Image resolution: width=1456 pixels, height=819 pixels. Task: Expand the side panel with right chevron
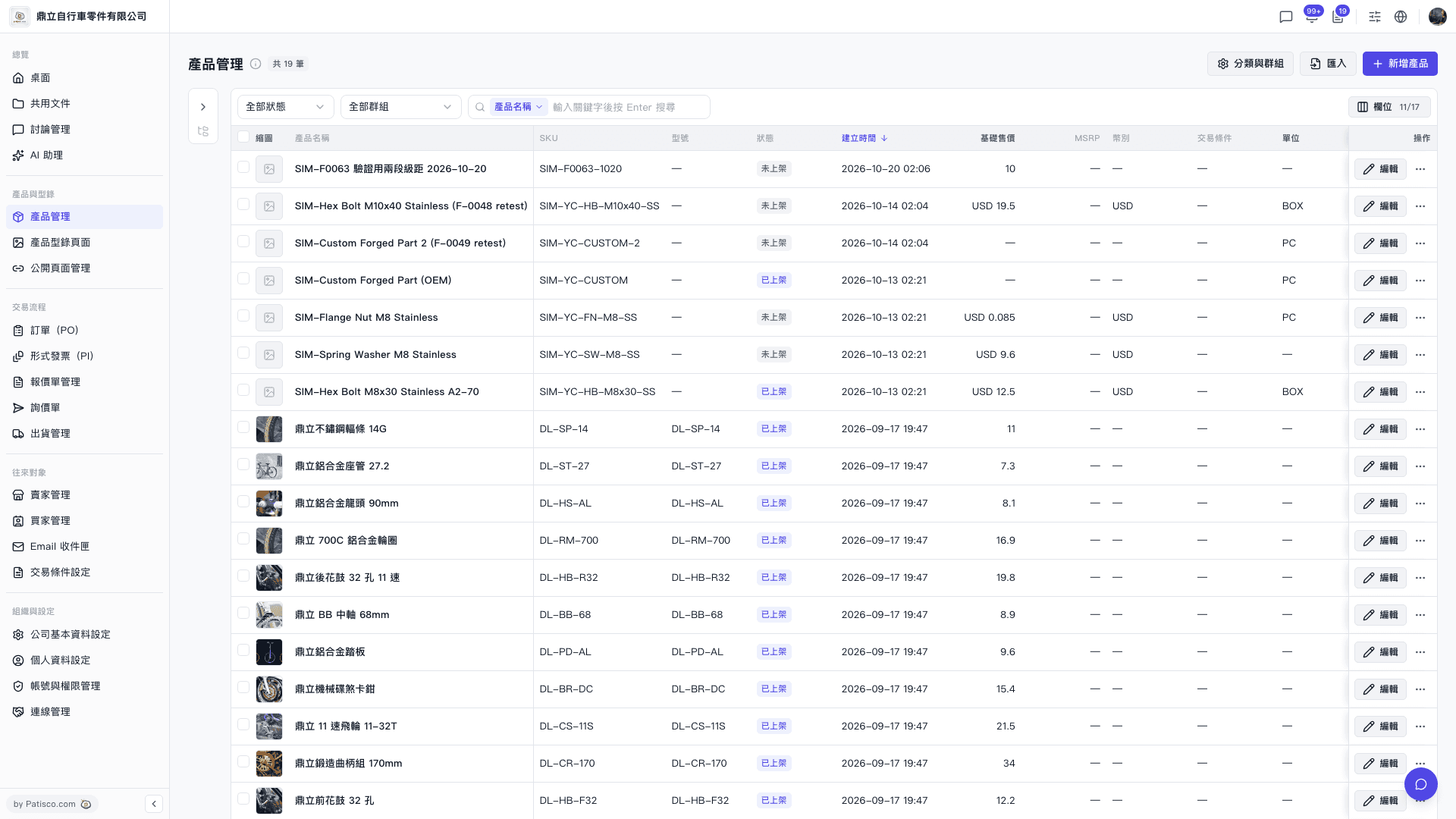tap(202, 107)
